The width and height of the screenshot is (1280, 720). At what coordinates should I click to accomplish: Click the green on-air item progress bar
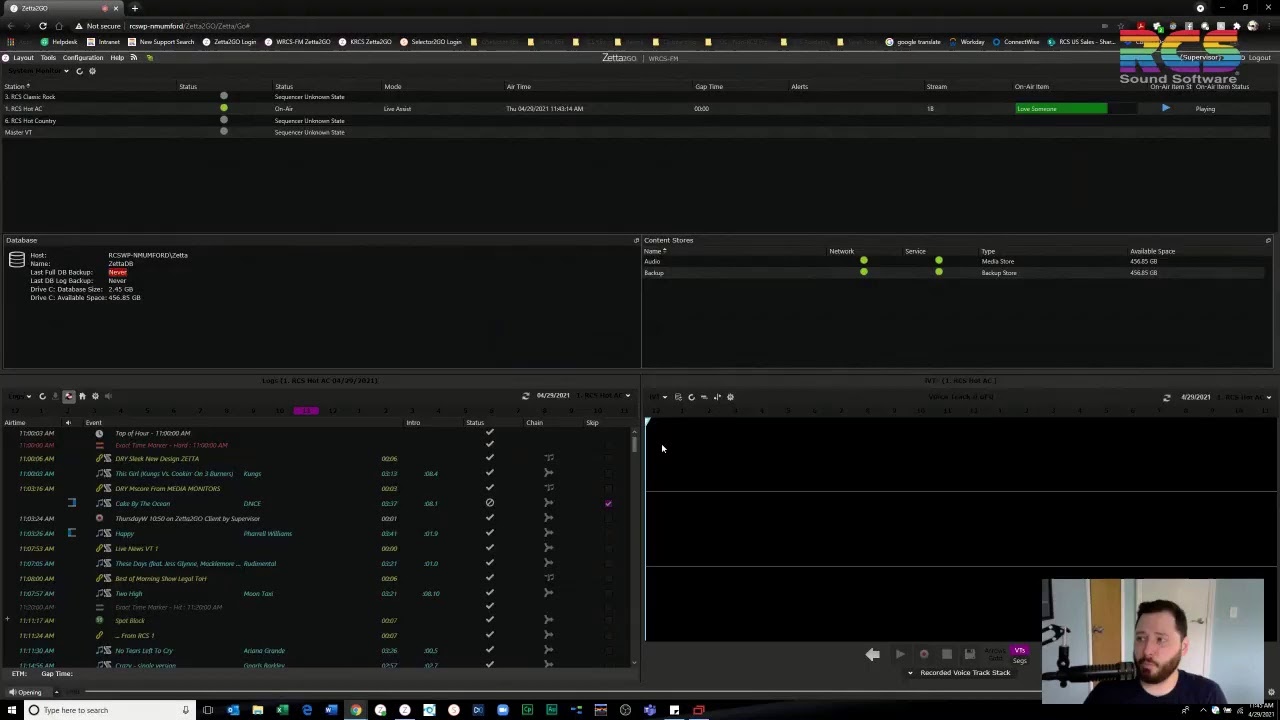[1061, 108]
